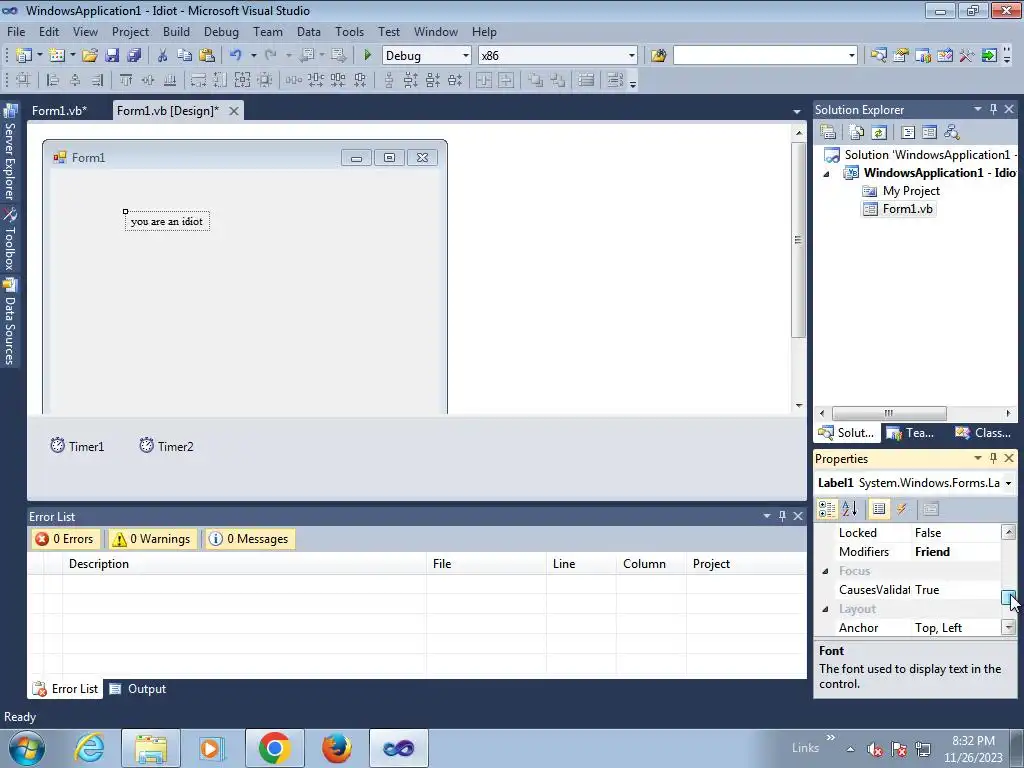The height and width of the screenshot is (768, 1024).
Task: Click the Paste clipboard icon
Action: [206, 56]
